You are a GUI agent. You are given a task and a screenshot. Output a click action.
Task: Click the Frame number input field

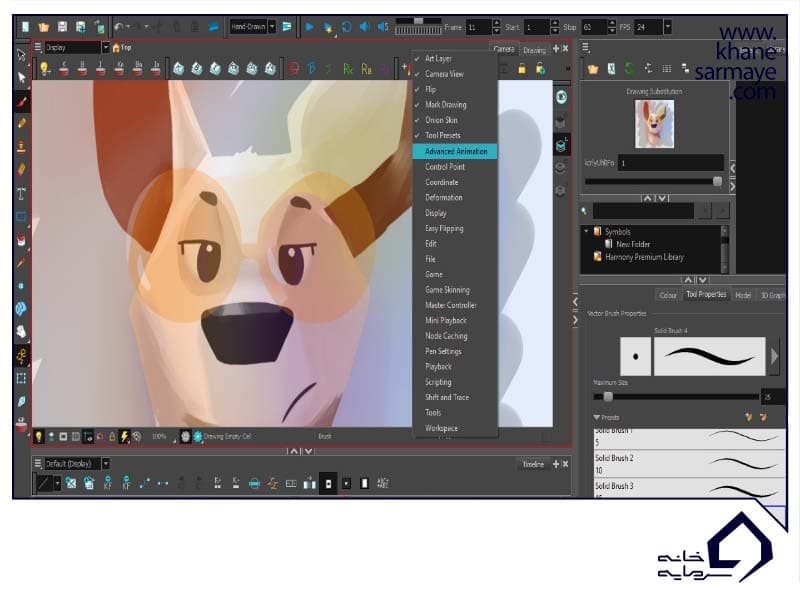coord(479,27)
